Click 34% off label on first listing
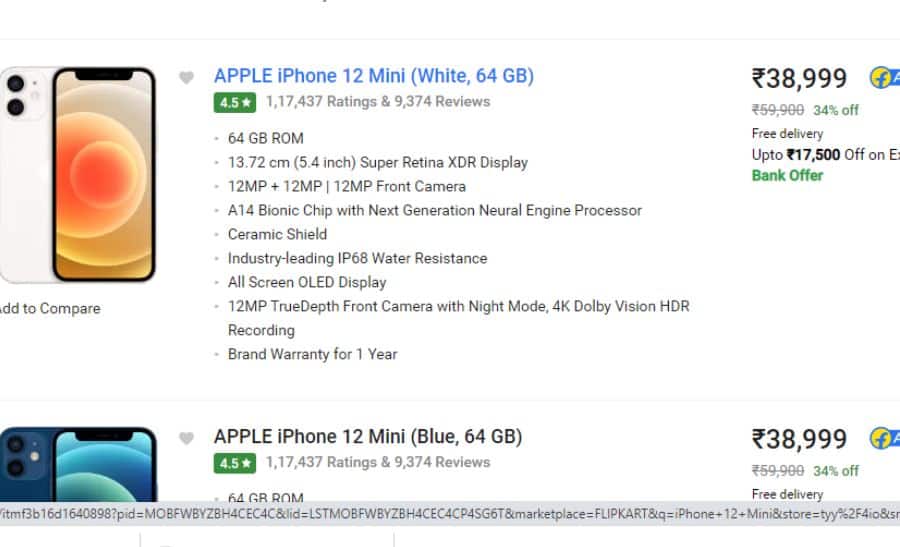 pos(836,110)
